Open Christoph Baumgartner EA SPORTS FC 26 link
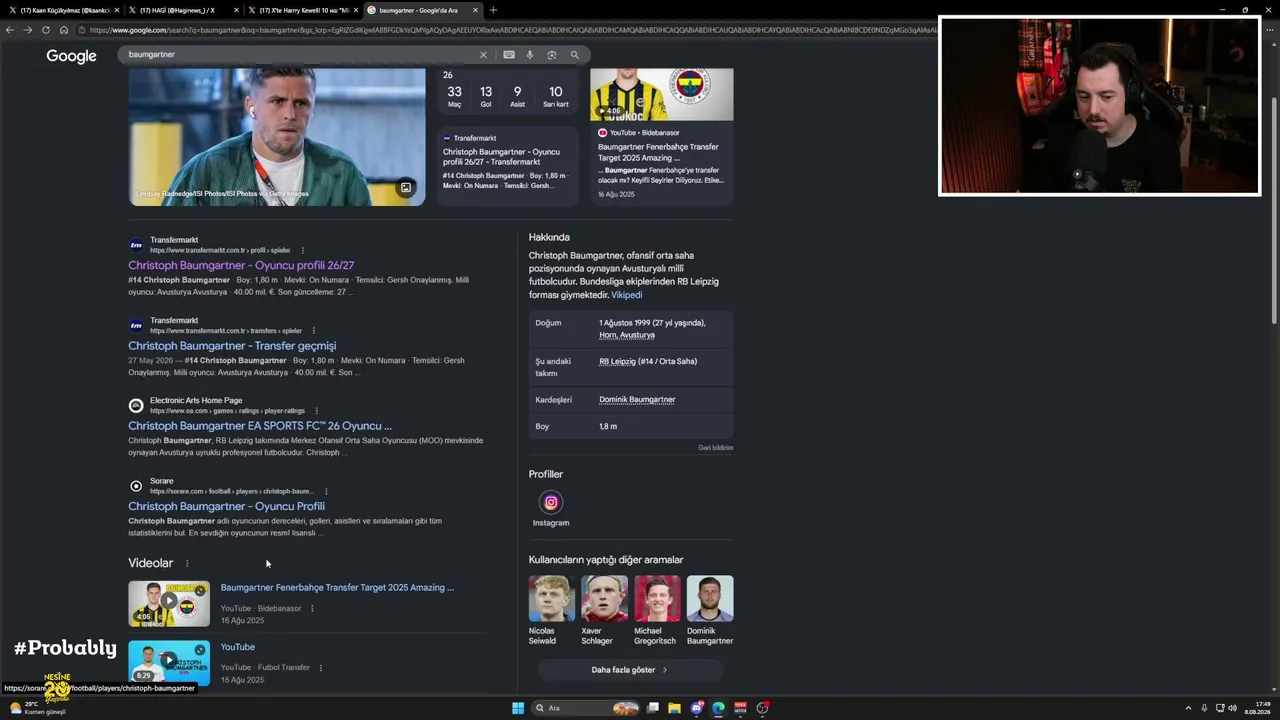Image resolution: width=1280 pixels, height=720 pixels. tap(260, 426)
